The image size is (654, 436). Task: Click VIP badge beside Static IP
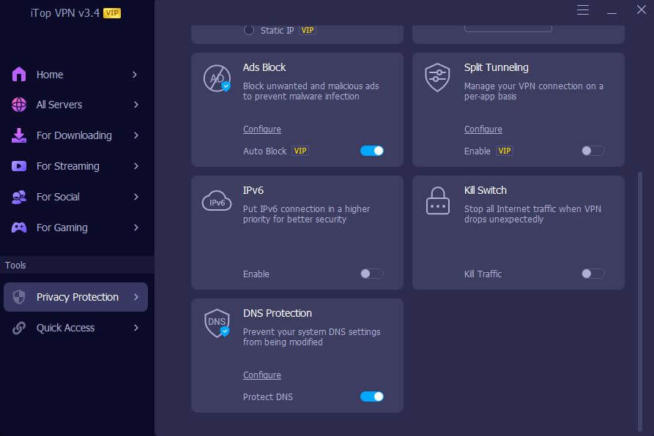[307, 30]
